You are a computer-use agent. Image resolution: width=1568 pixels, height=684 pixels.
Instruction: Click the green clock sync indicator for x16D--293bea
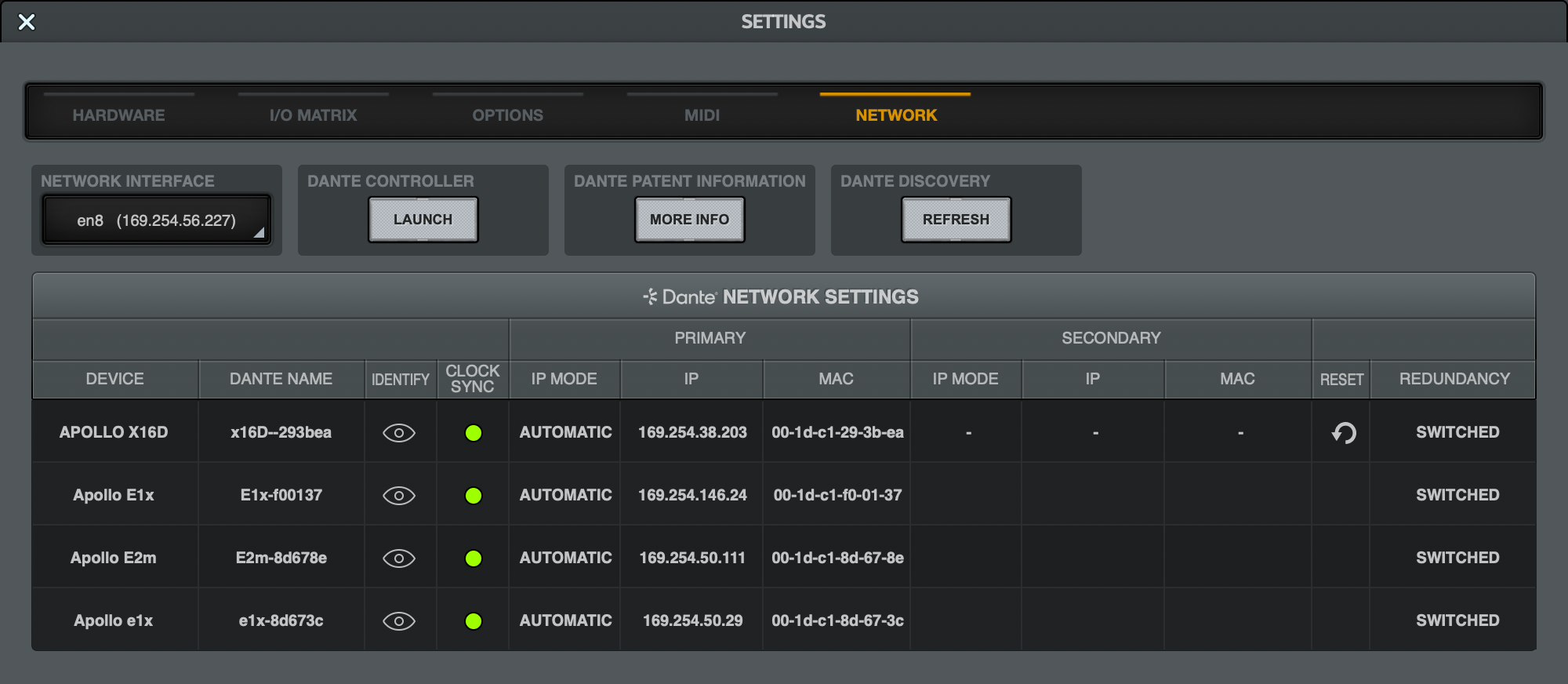pos(474,433)
